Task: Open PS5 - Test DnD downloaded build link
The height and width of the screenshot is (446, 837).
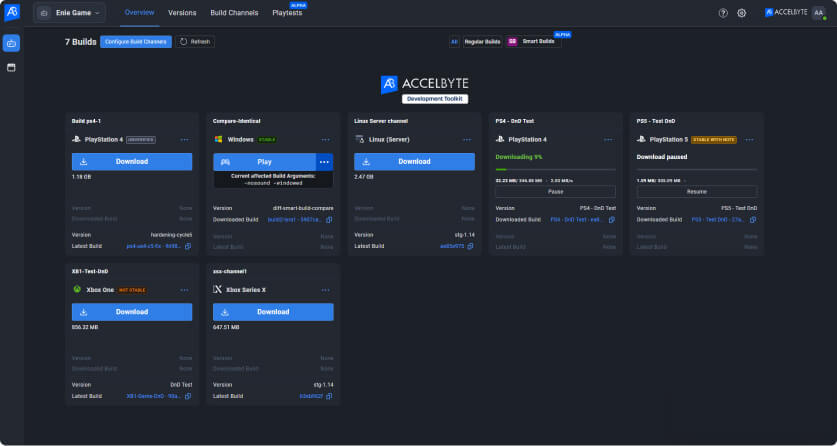Action: (x=719, y=220)
